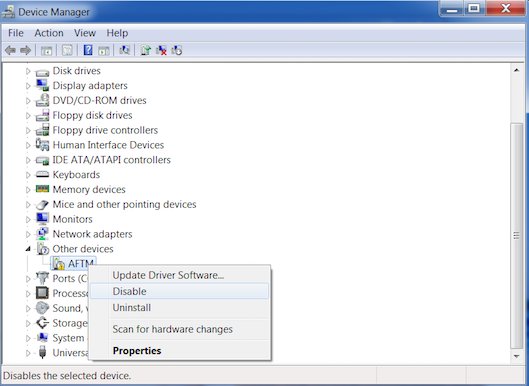Click the Sound controllers speaker icon
This screenshot has width=529, height=386.
point(43,308)
